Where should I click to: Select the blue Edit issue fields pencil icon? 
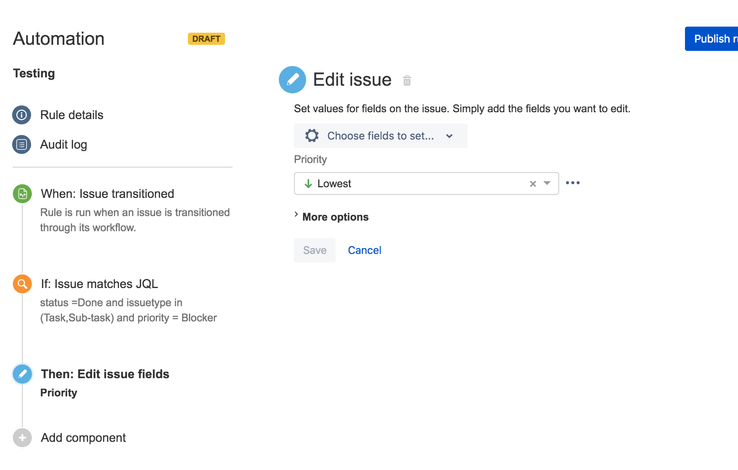22,374
